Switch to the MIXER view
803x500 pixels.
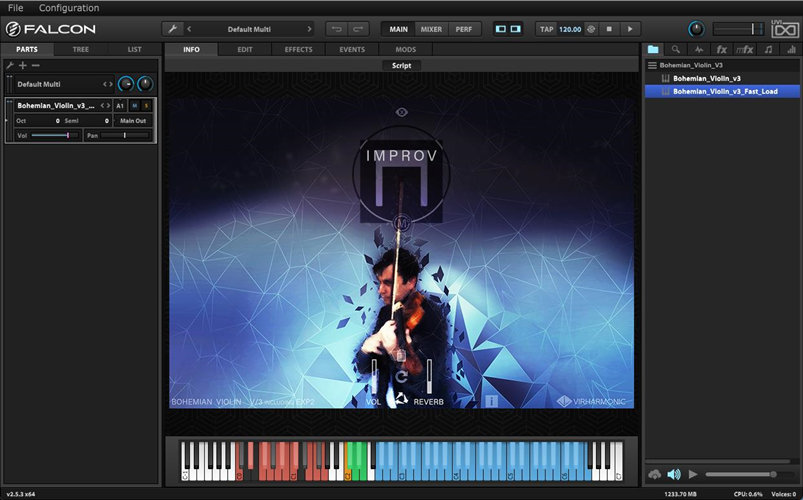431,29
